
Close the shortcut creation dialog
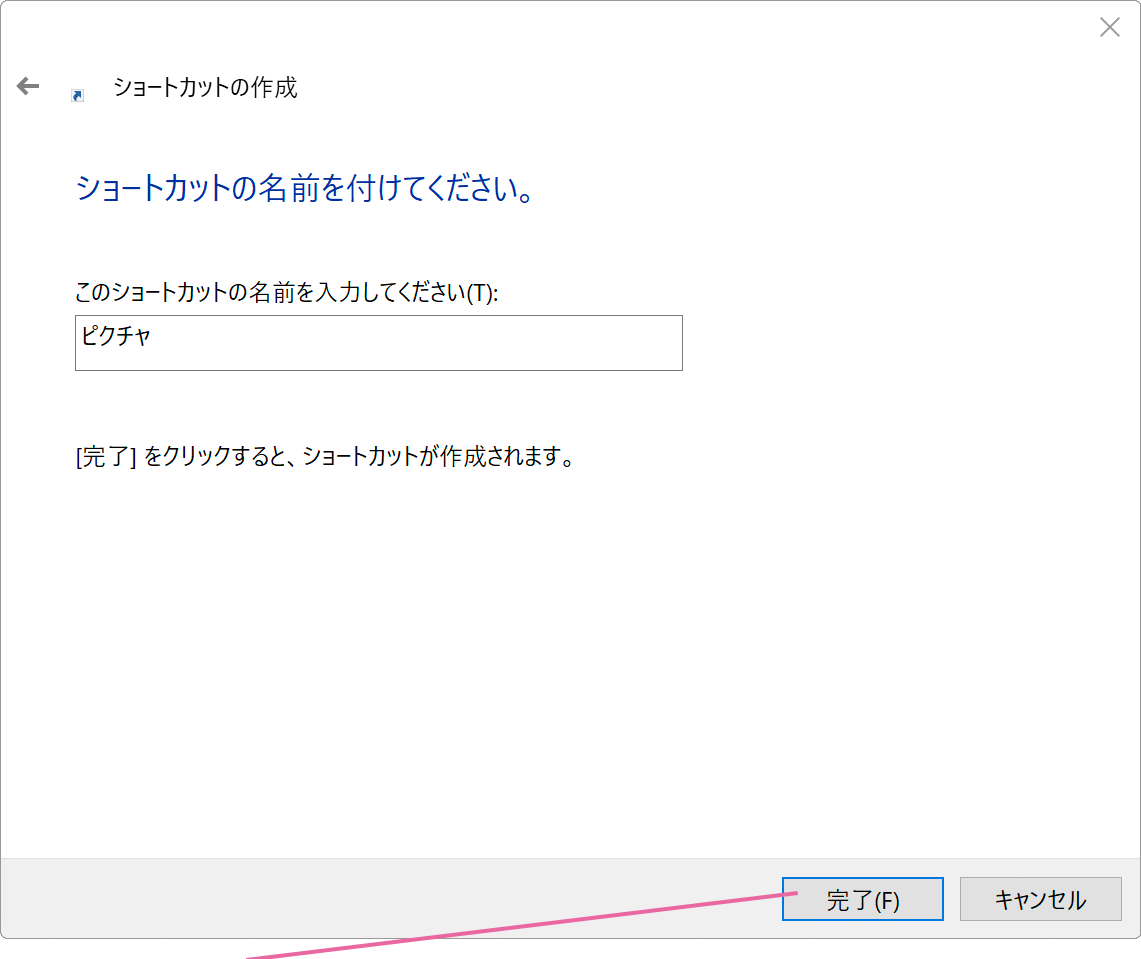pos(1109,28)
